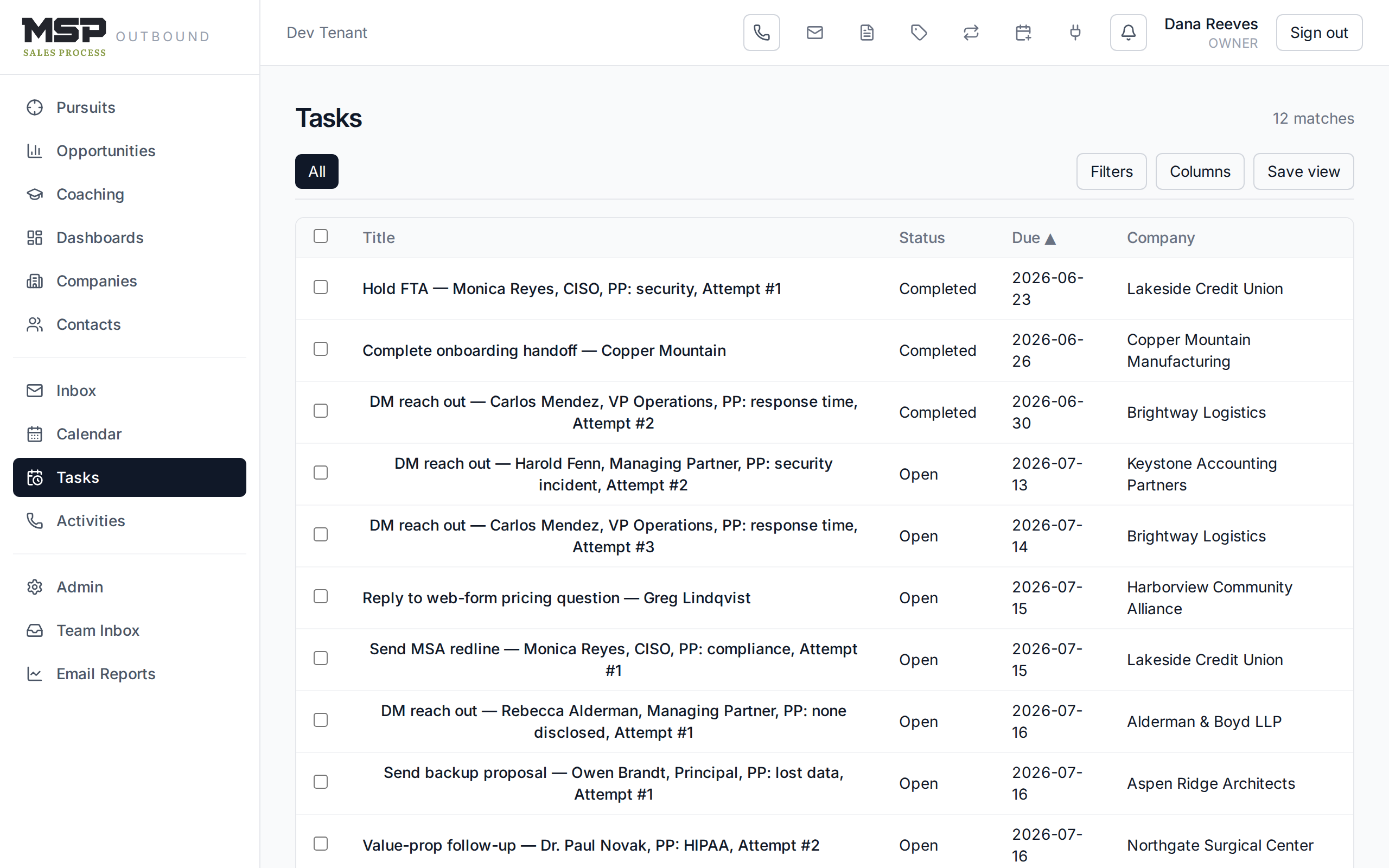Click the Inbox envelope icon in sidebar
Viewport: 1389px width, 868px height.
[35, 391]
